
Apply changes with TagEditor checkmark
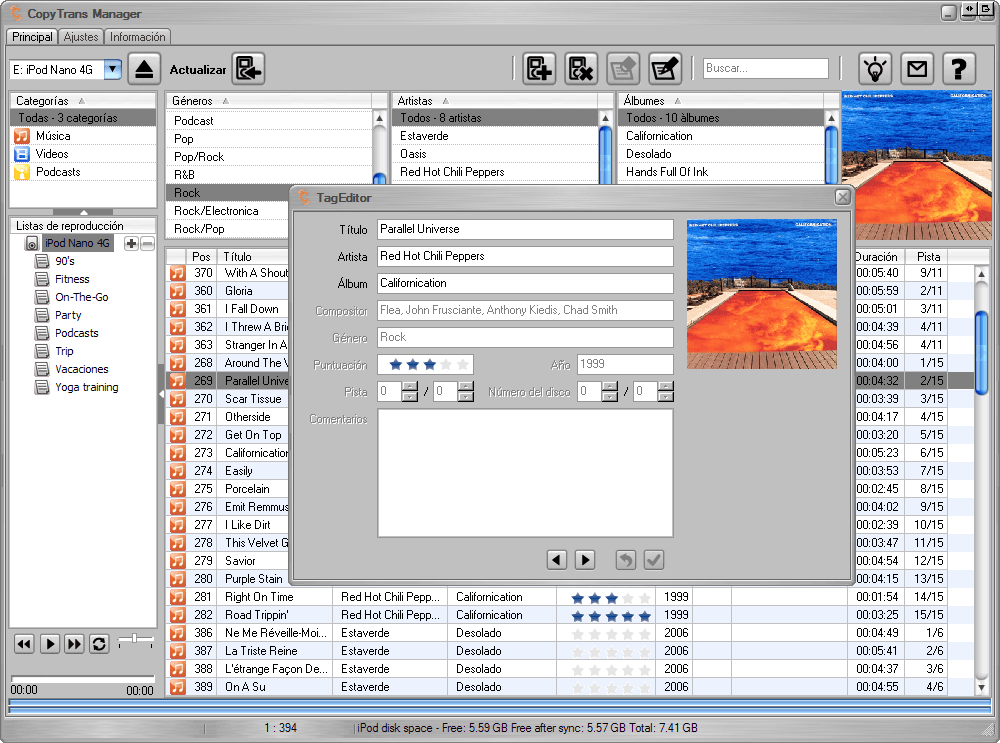point(654,560)
